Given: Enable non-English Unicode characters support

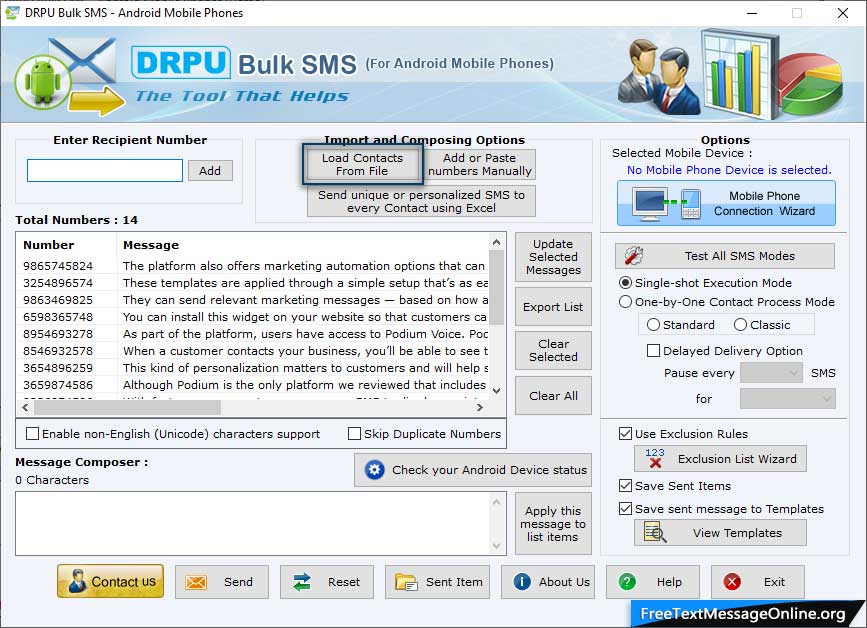Looking at the screenshot, I should [33, 434].
